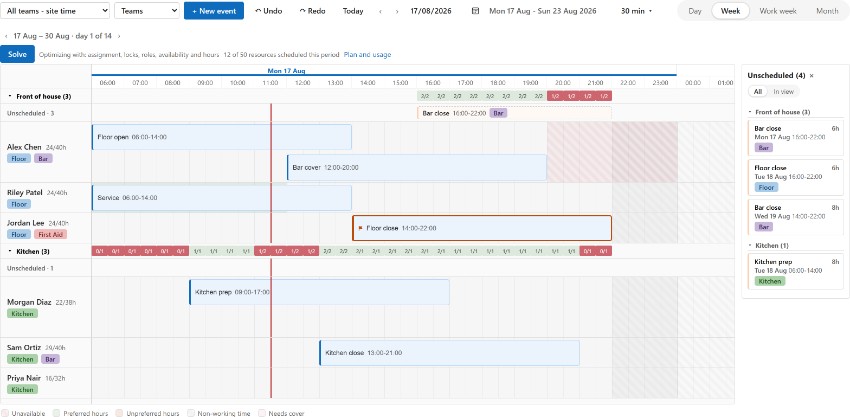Click the Unavailable legend swatch
The image size is (850, 417).
[x=5, y=413]
